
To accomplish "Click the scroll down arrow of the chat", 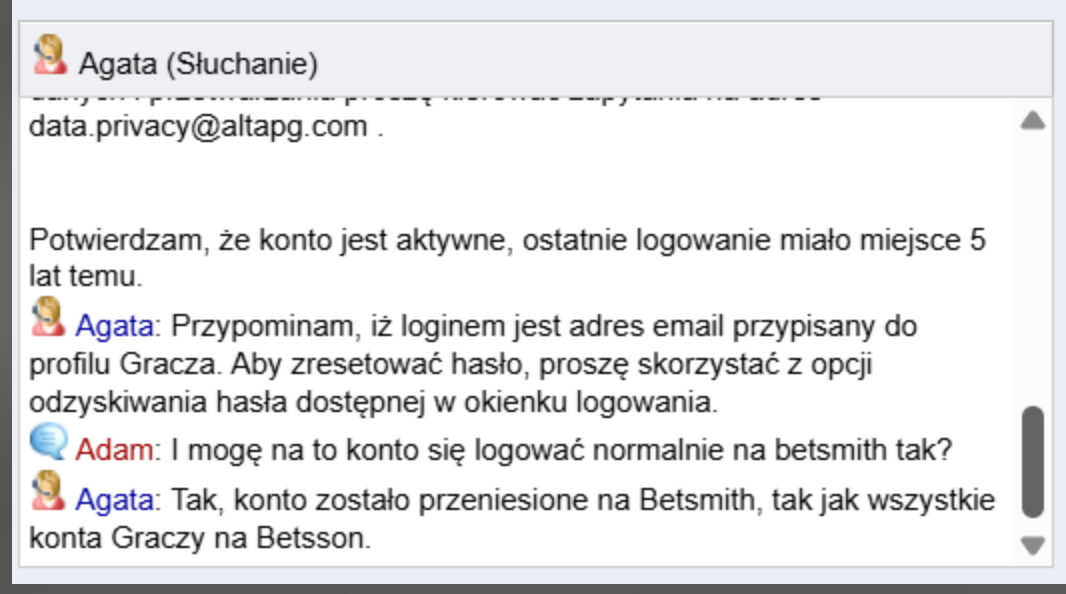I will click(x=1033, y=545).
